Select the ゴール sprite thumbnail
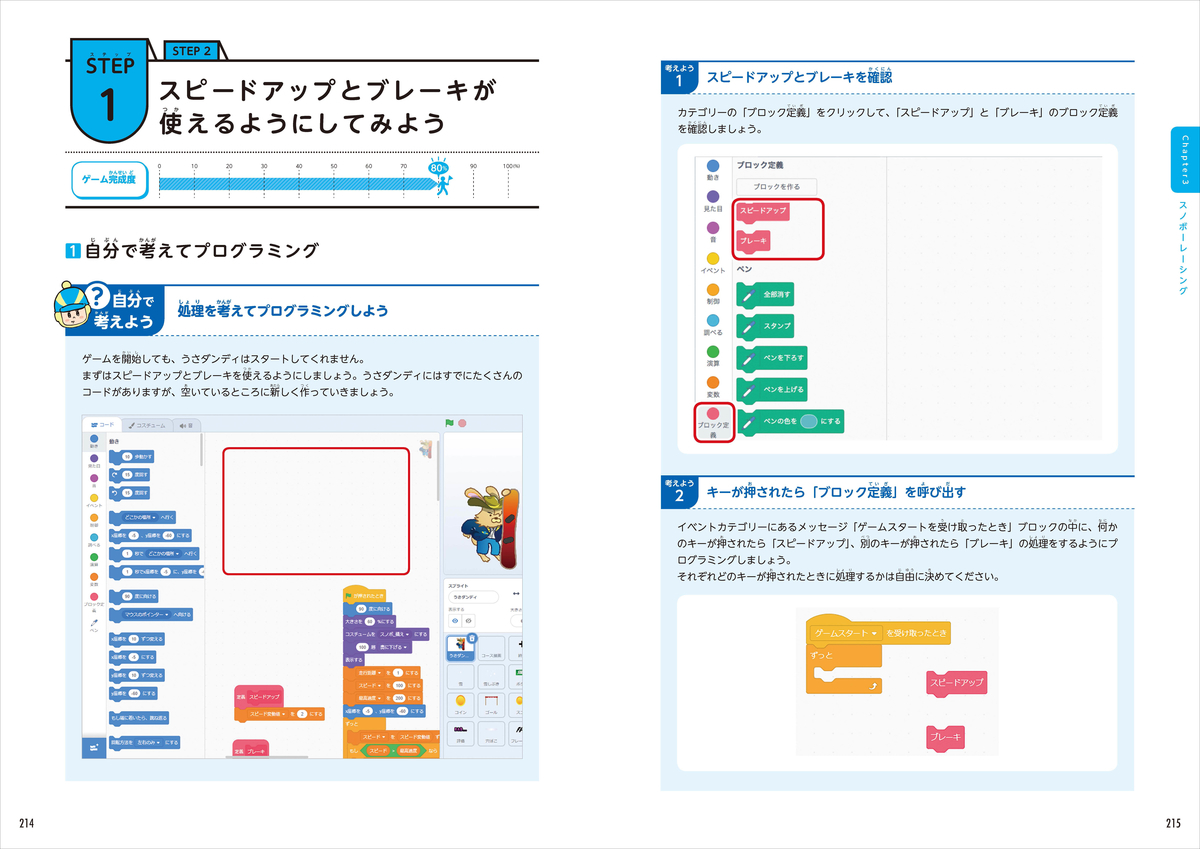Image resolution: width=1200 pixels, height=849 pixels. pyautogui.click(x=491, y=704)
